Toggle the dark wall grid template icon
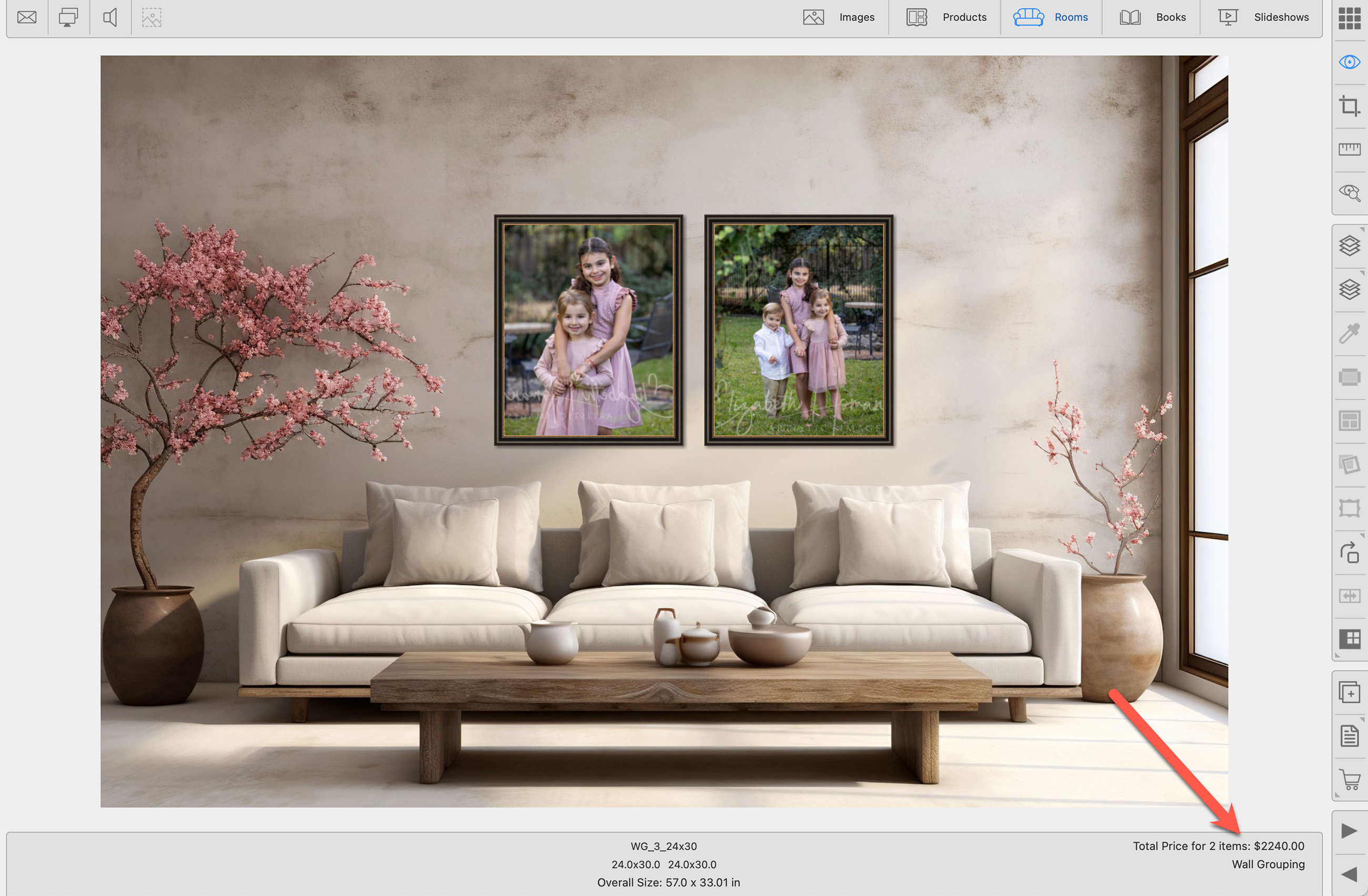Screen dimensions: 1368x896 (x=1349, y=639)
